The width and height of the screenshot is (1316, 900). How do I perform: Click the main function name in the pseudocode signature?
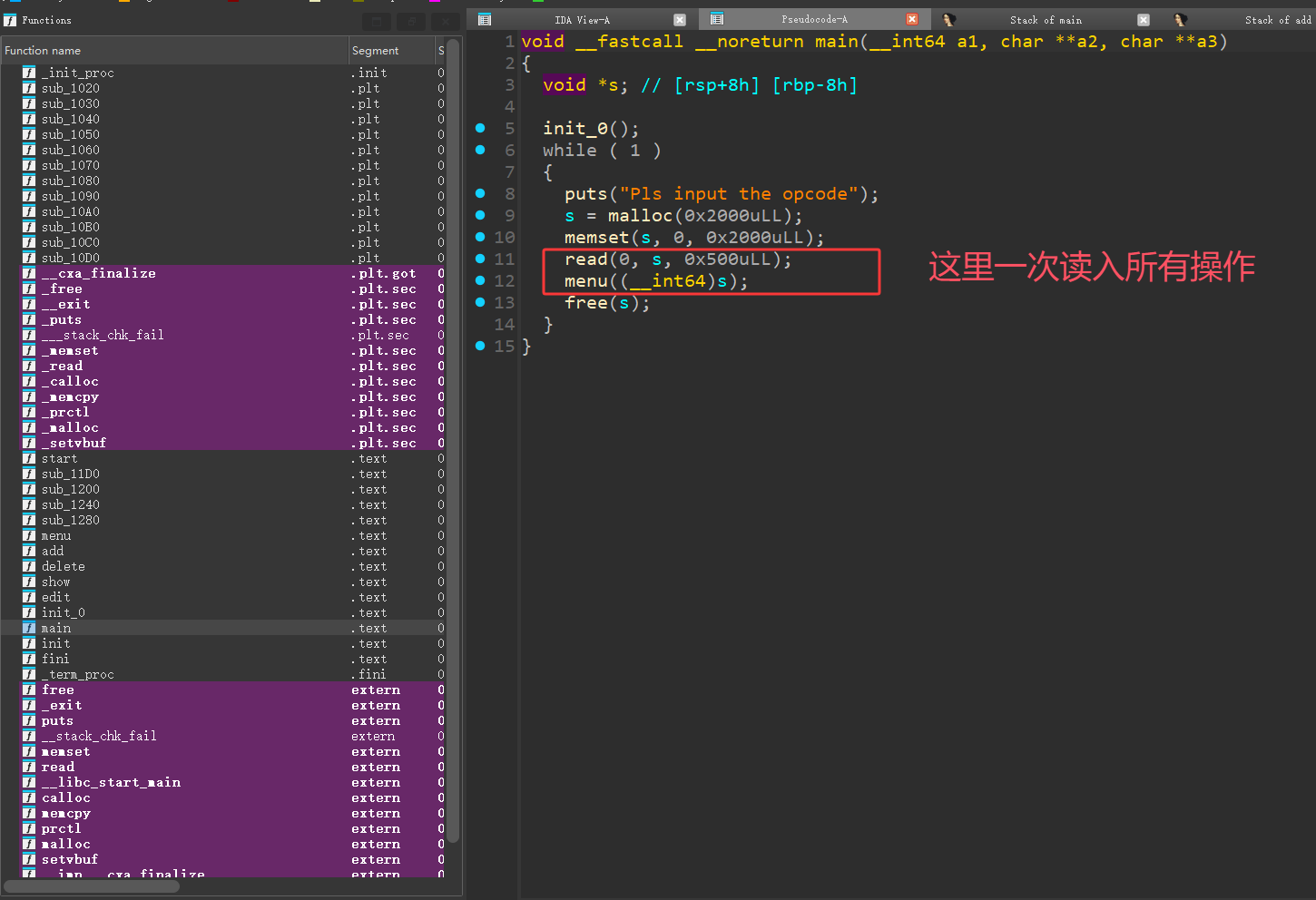click(x=837, y=42)
